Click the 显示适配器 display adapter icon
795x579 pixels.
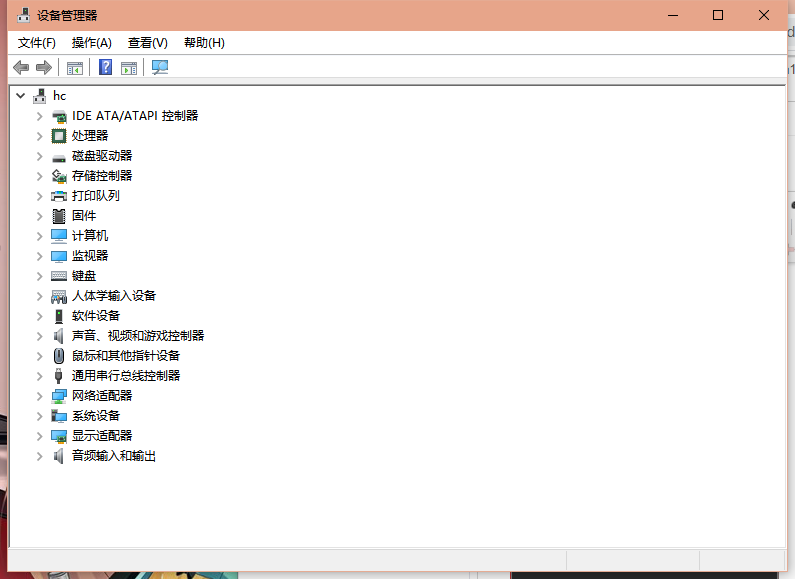pos(59,436)
